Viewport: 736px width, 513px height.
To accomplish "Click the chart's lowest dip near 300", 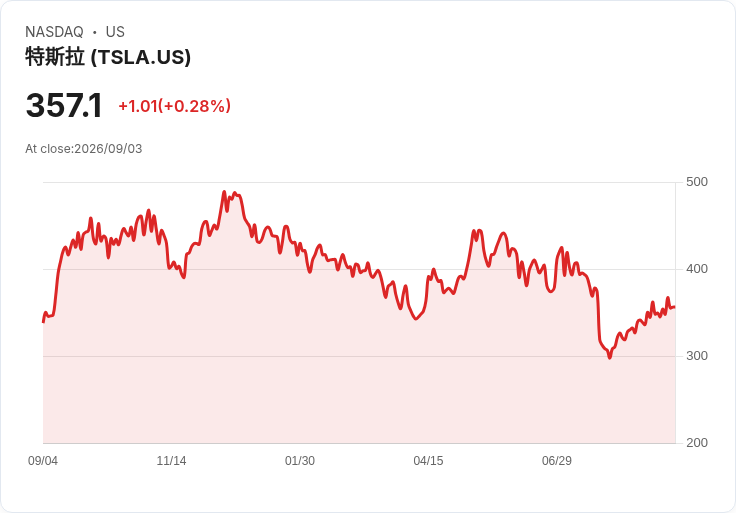I will tap(610, 358).
